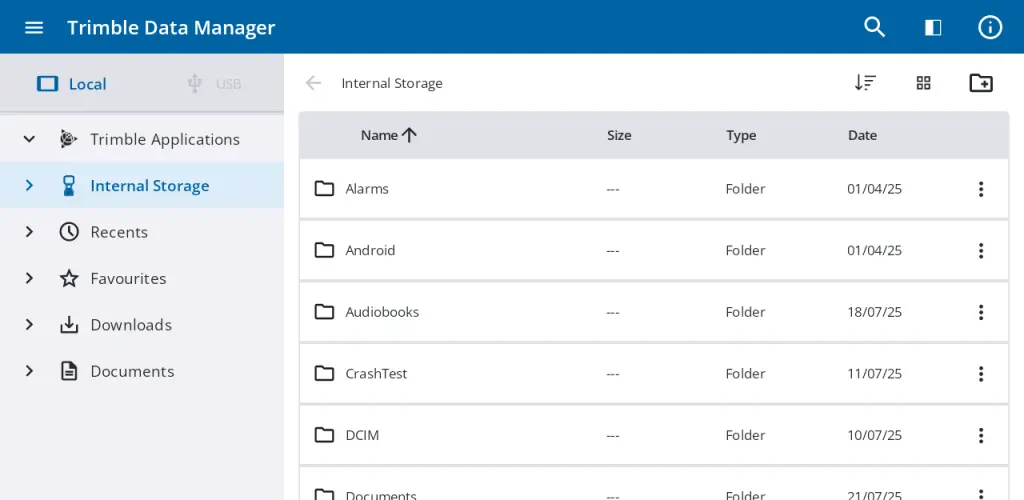The width and height of the screenshot is (1024, 500).
Task: Open more options for Android folder
Action: 981,251
